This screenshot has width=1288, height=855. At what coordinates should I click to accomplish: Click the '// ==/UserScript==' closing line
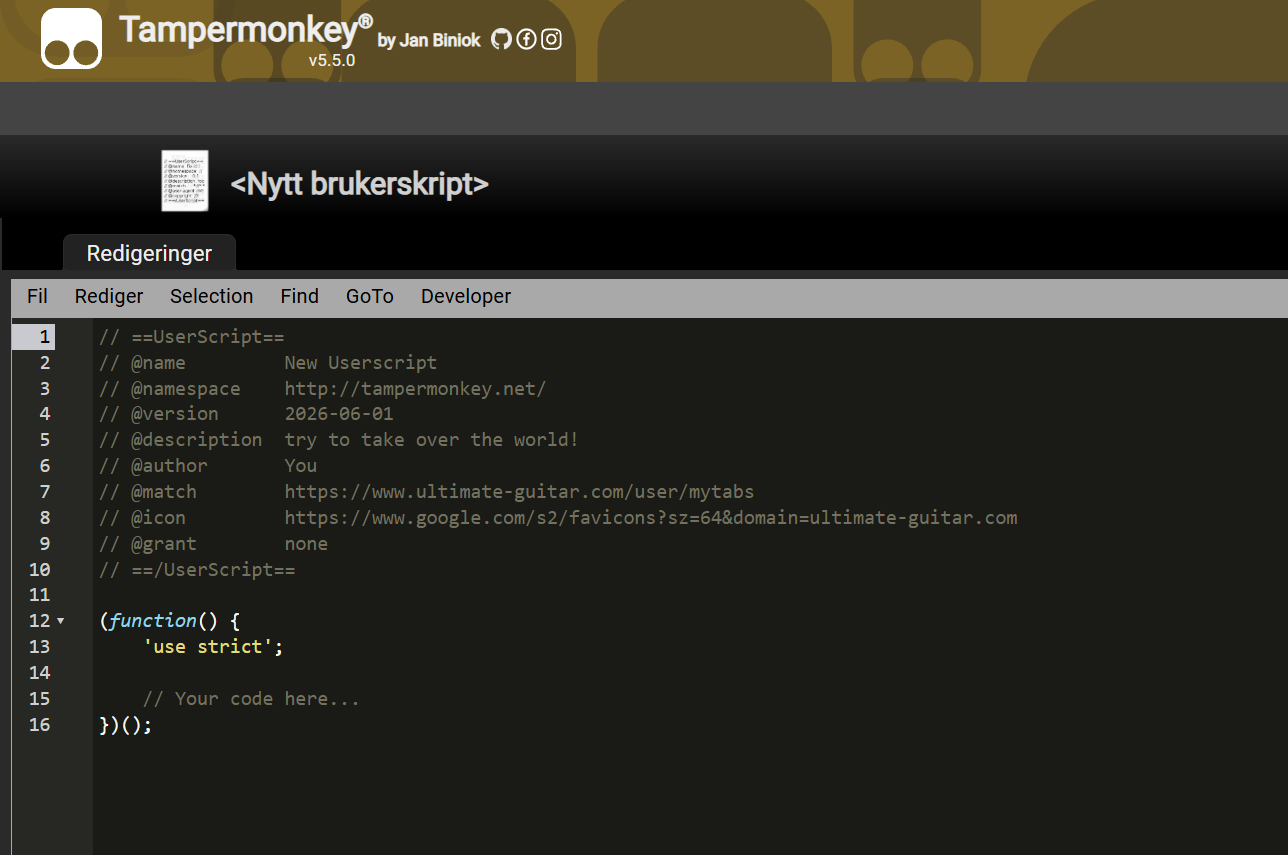click(x=198, y=570)
